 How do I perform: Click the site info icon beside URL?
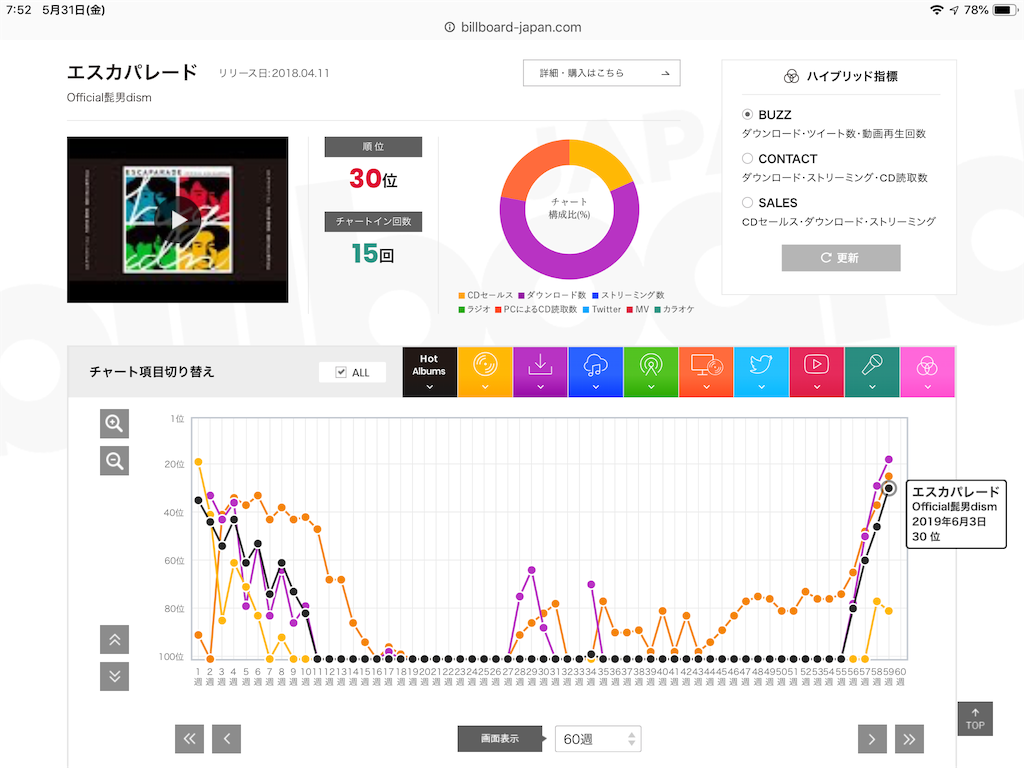coord(449,27)
